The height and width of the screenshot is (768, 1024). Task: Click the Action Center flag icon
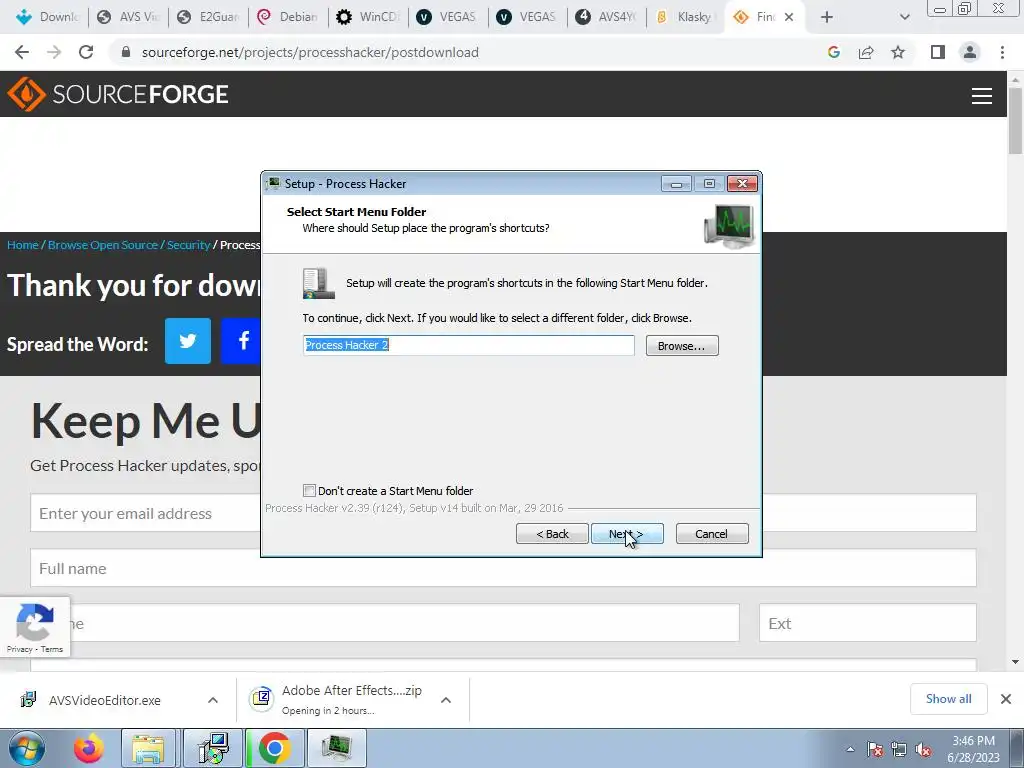tap(875, 750)
